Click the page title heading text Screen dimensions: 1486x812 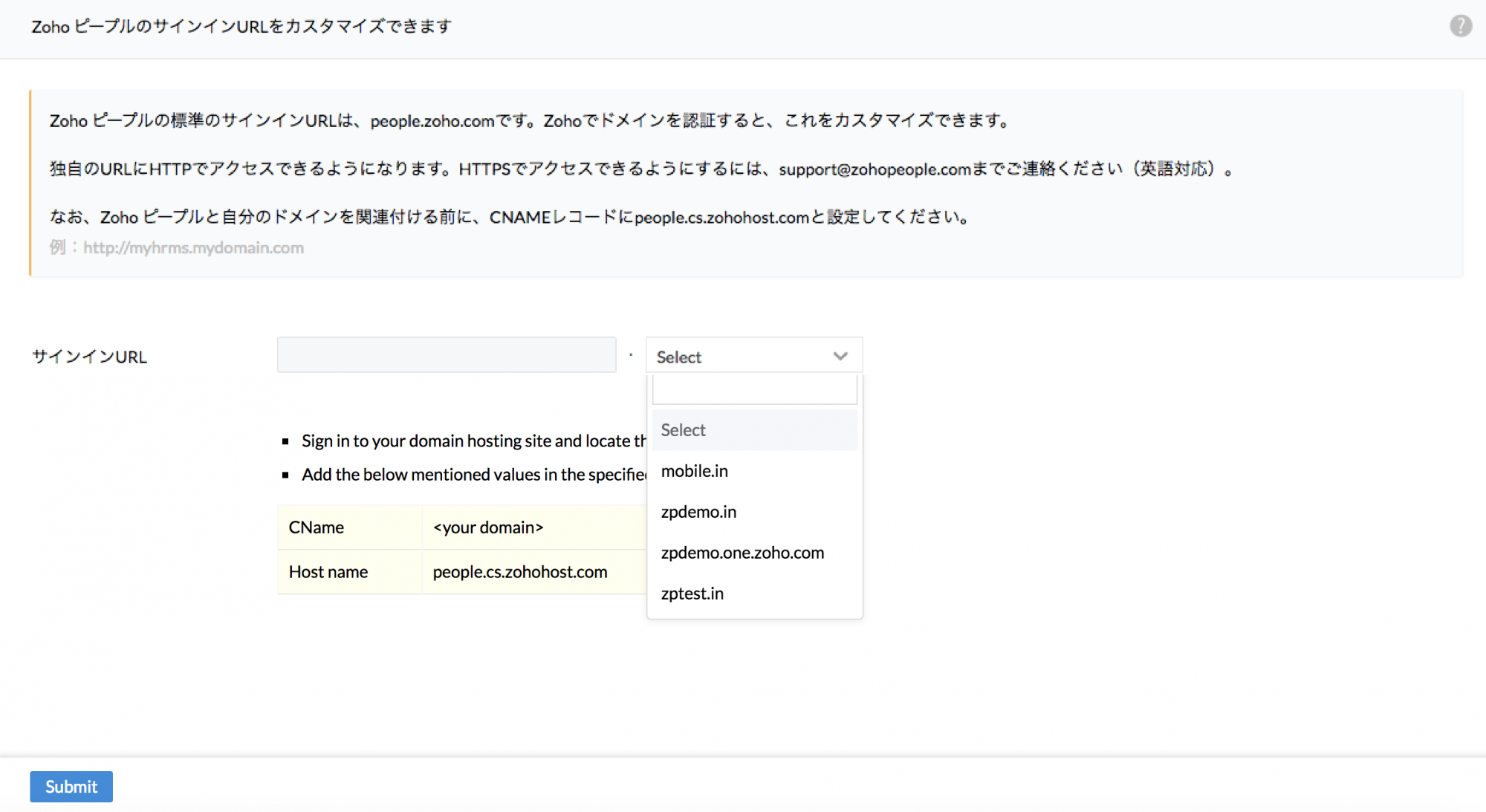point(241,27)
